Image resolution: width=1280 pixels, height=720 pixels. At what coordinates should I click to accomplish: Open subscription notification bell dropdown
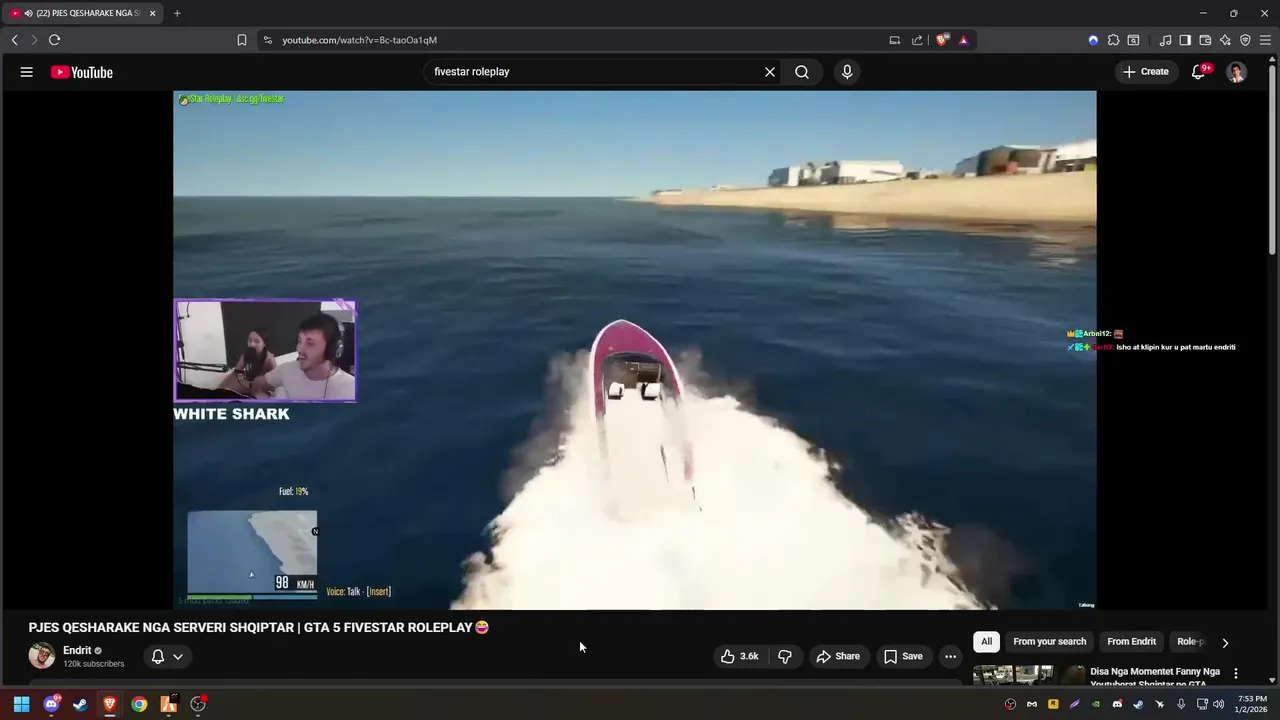click(167, 656)
